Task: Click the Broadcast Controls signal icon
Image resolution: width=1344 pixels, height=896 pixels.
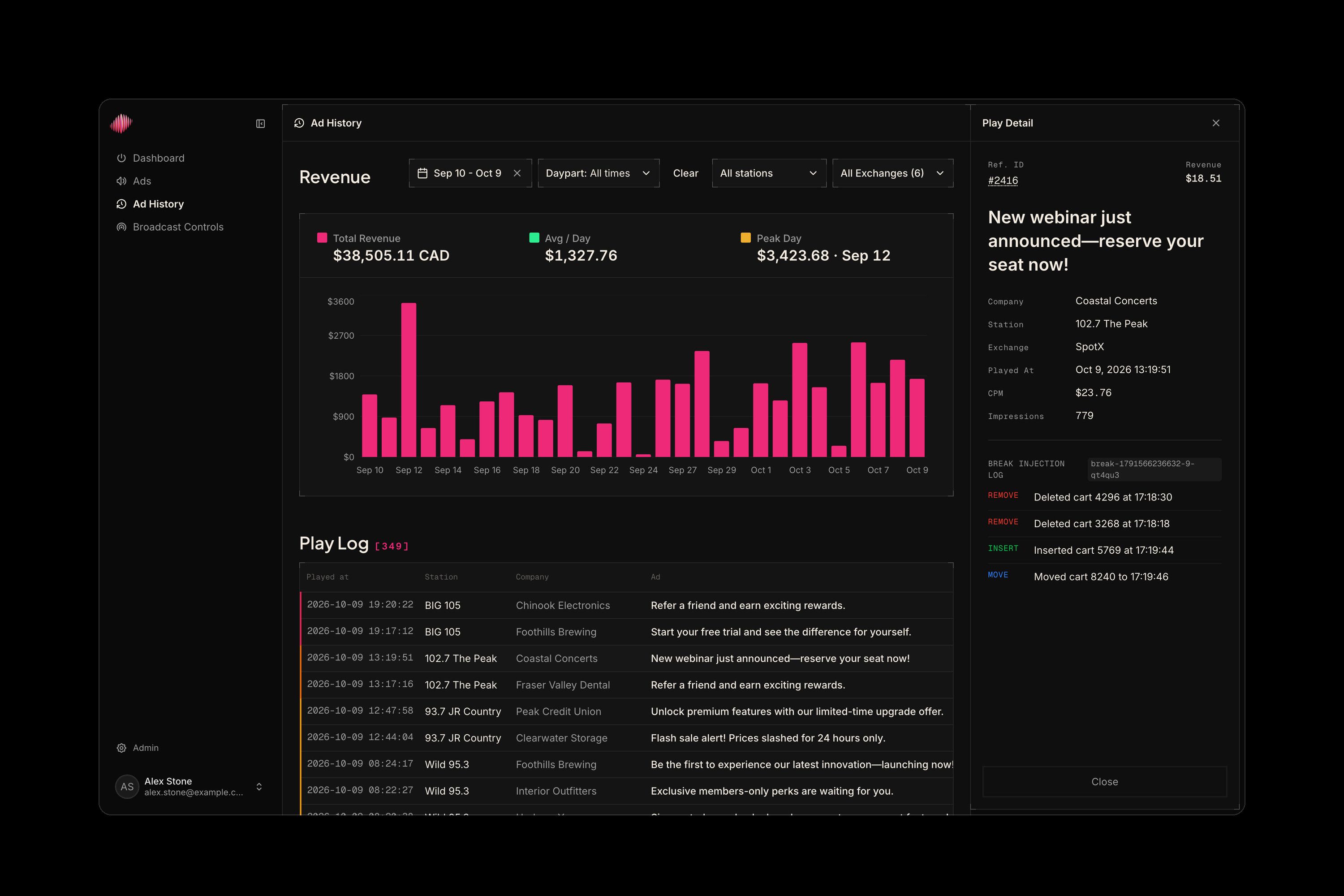Action: tap(121, 227)
